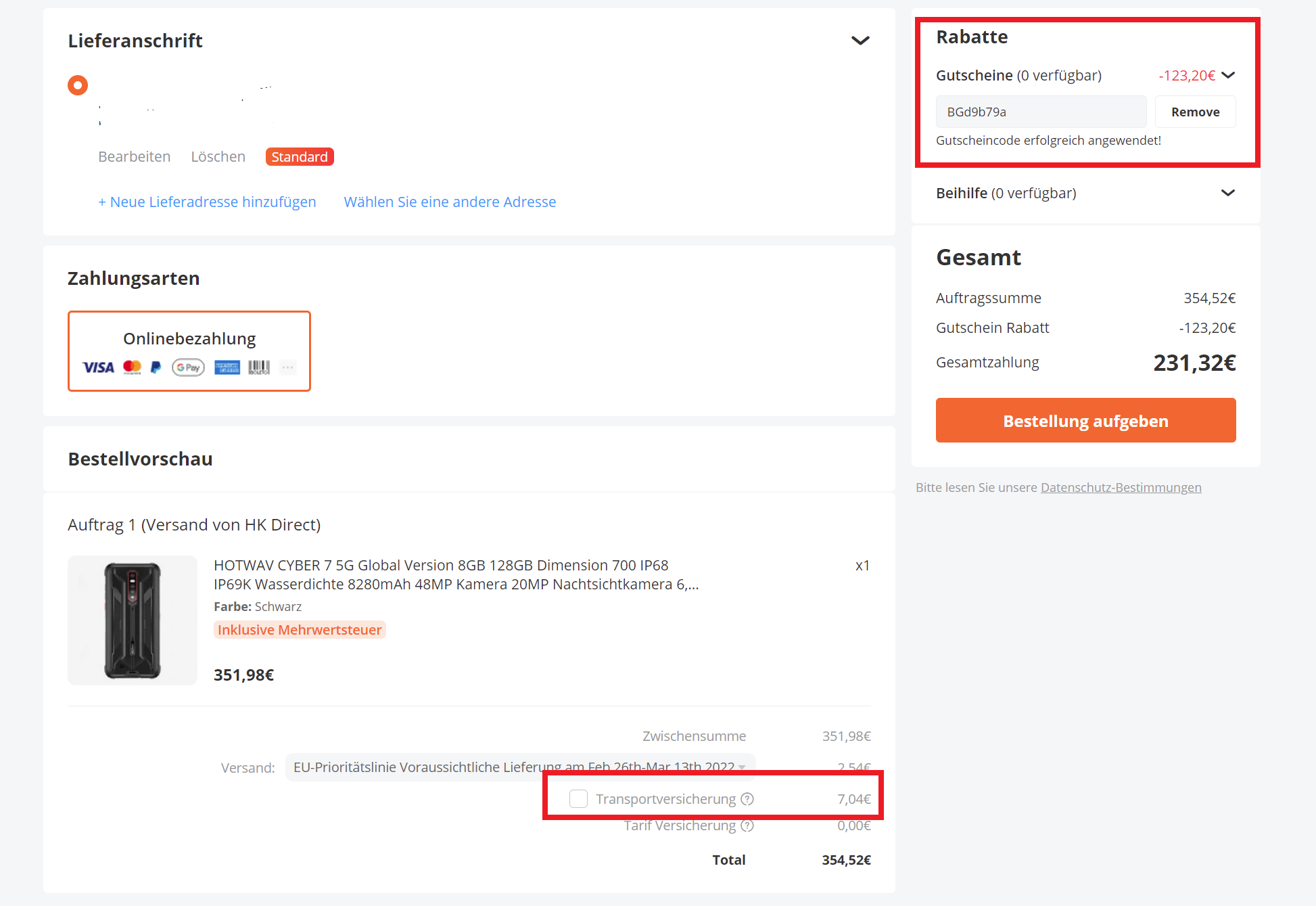Click the Mastercard payment icon

pos(132,367)
